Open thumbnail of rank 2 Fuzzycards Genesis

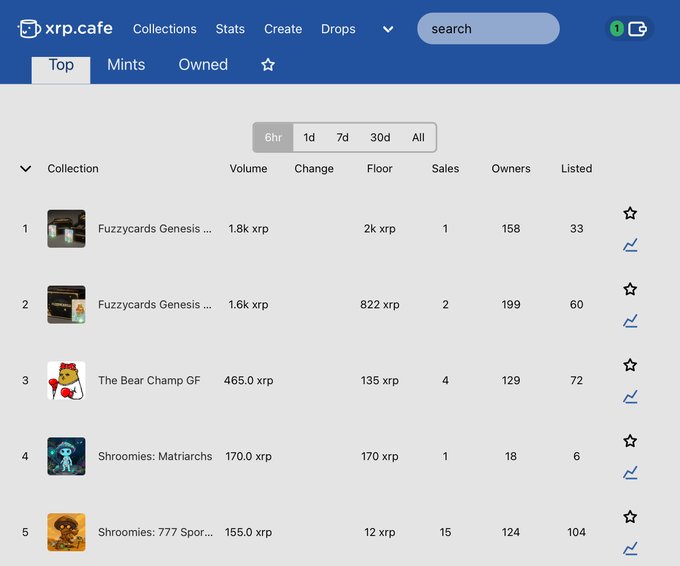coord(66,304)
